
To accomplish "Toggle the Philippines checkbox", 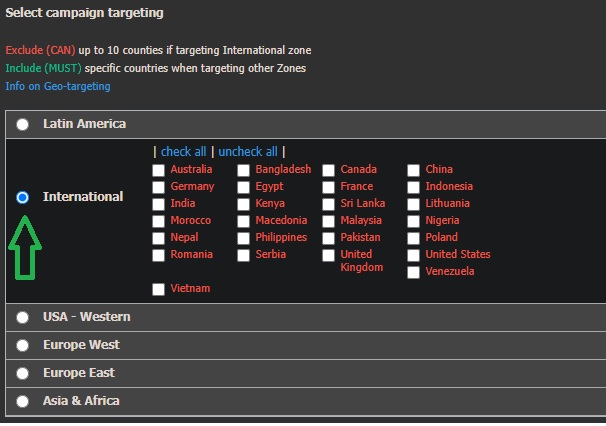I will (243, 238).
